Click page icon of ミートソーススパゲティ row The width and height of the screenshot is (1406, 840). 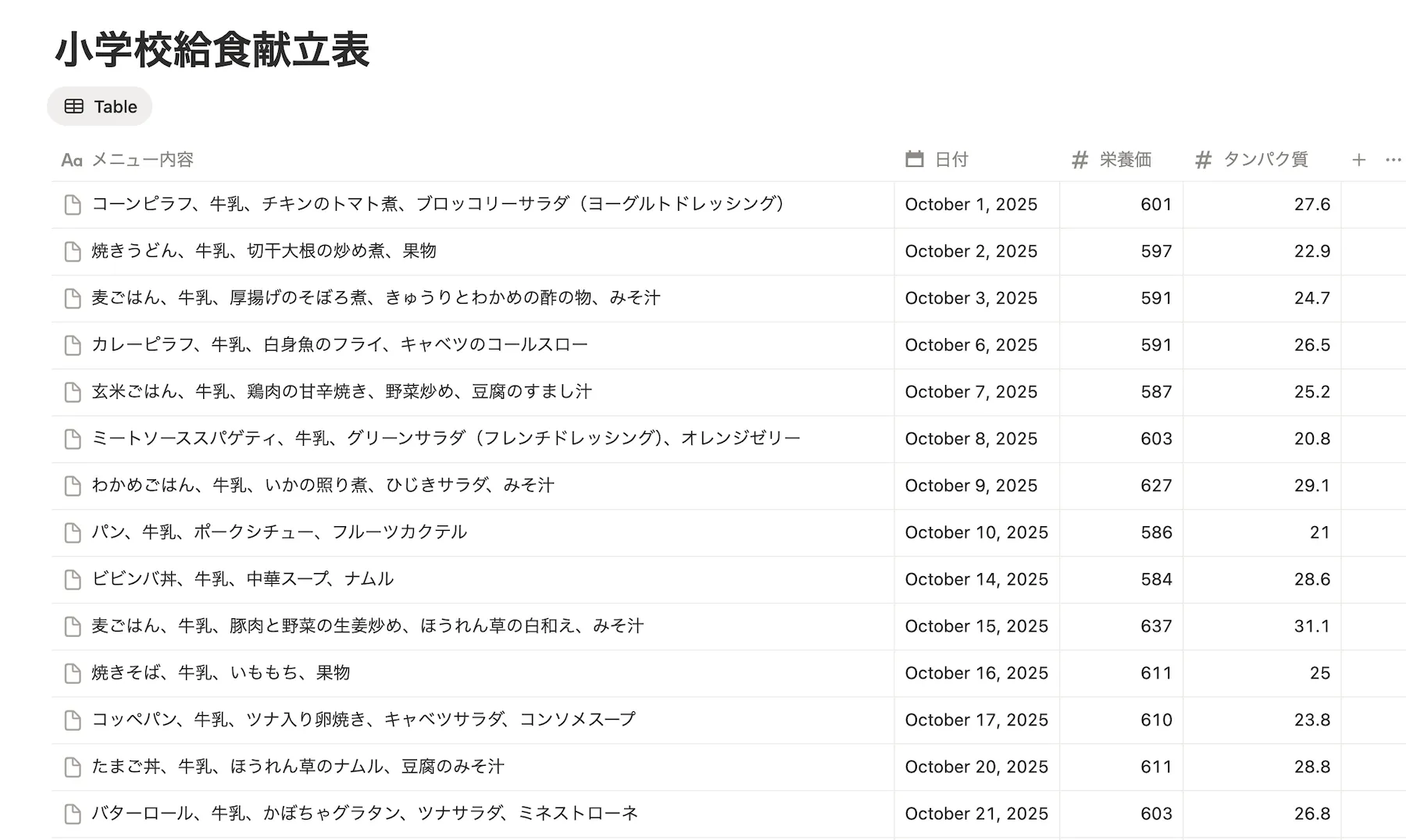coord(73,440)
